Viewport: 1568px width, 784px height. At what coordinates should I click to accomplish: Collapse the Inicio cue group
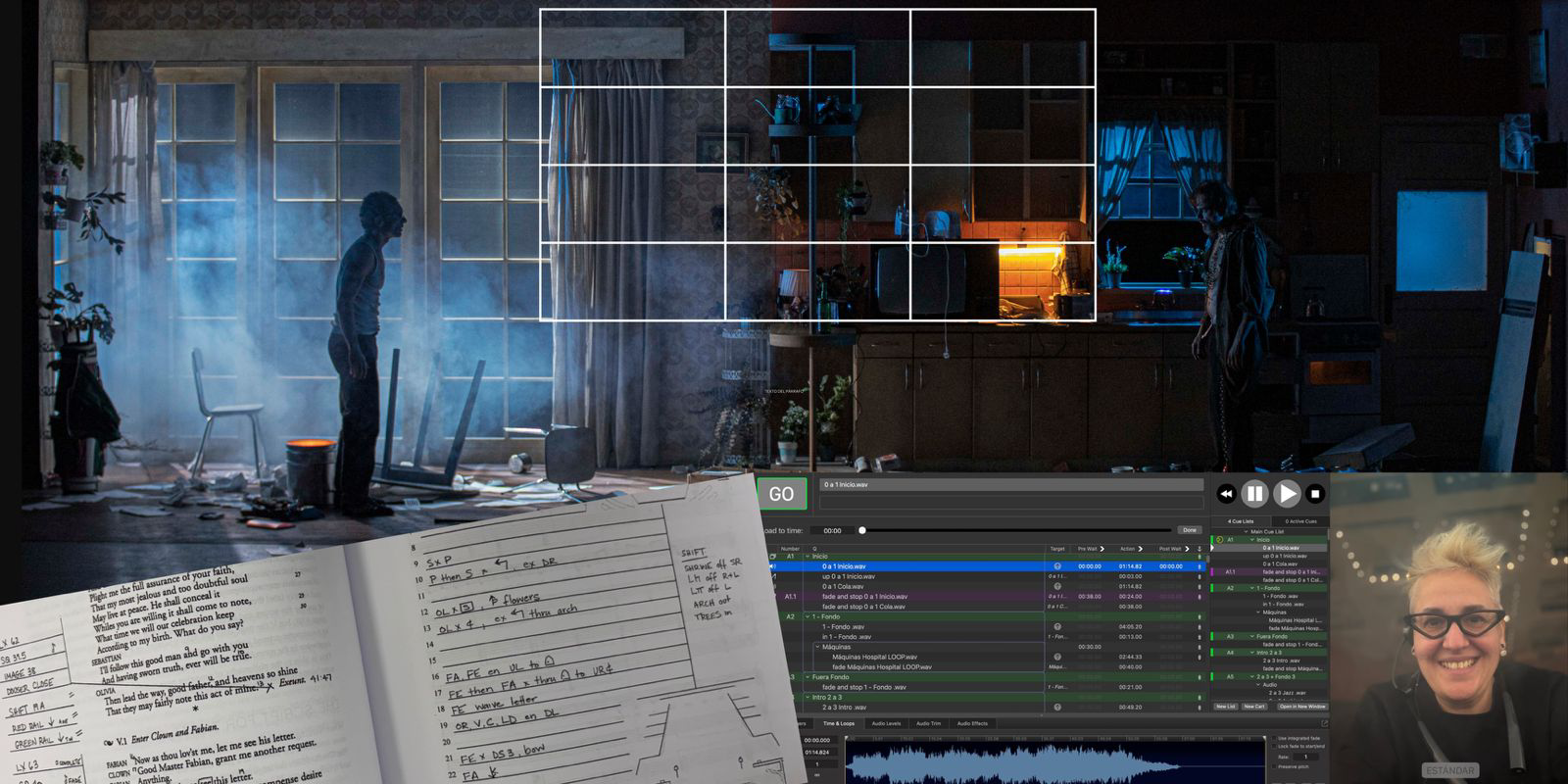tap(808, 556)
